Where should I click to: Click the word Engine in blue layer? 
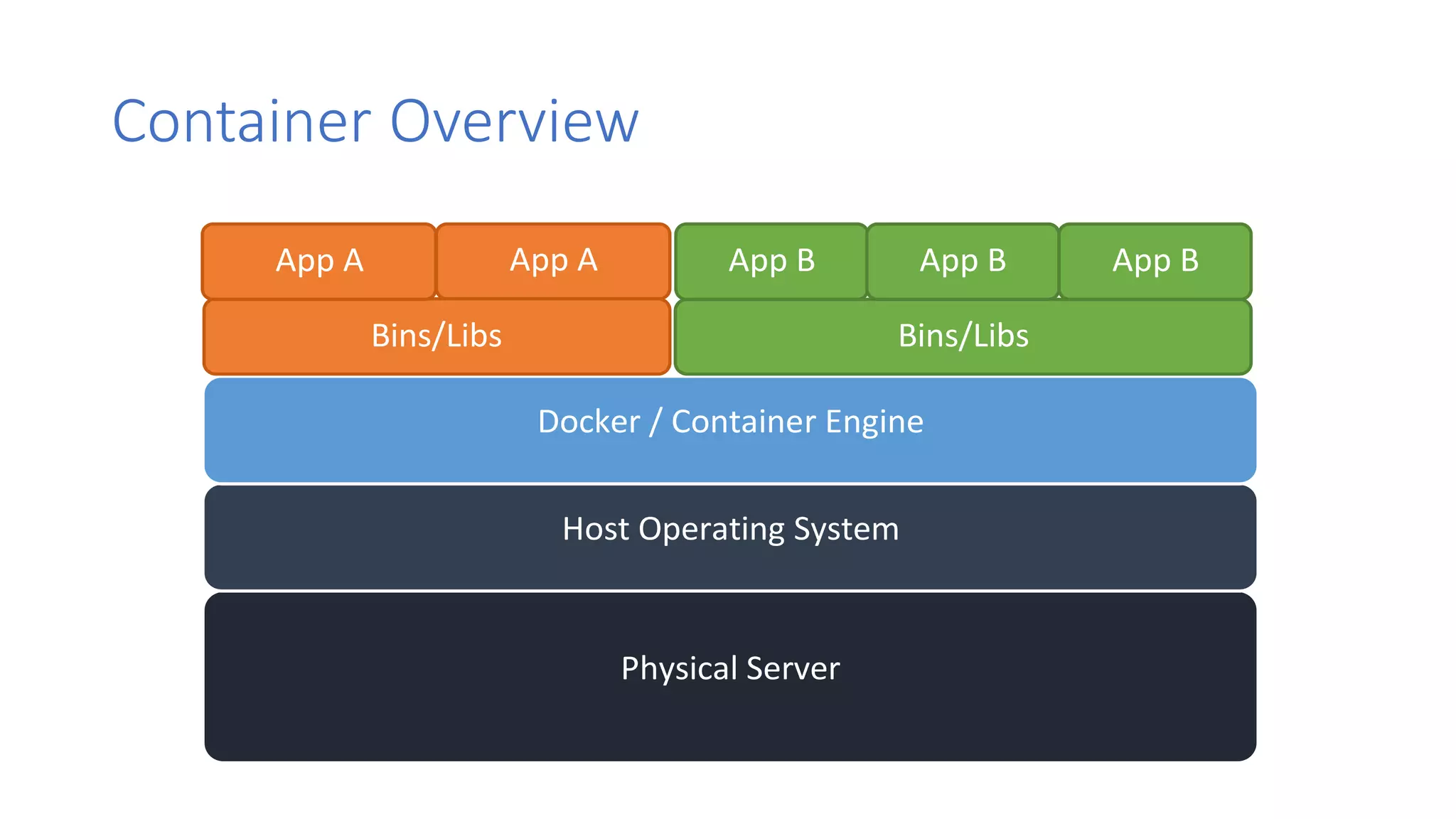point(874,422)
